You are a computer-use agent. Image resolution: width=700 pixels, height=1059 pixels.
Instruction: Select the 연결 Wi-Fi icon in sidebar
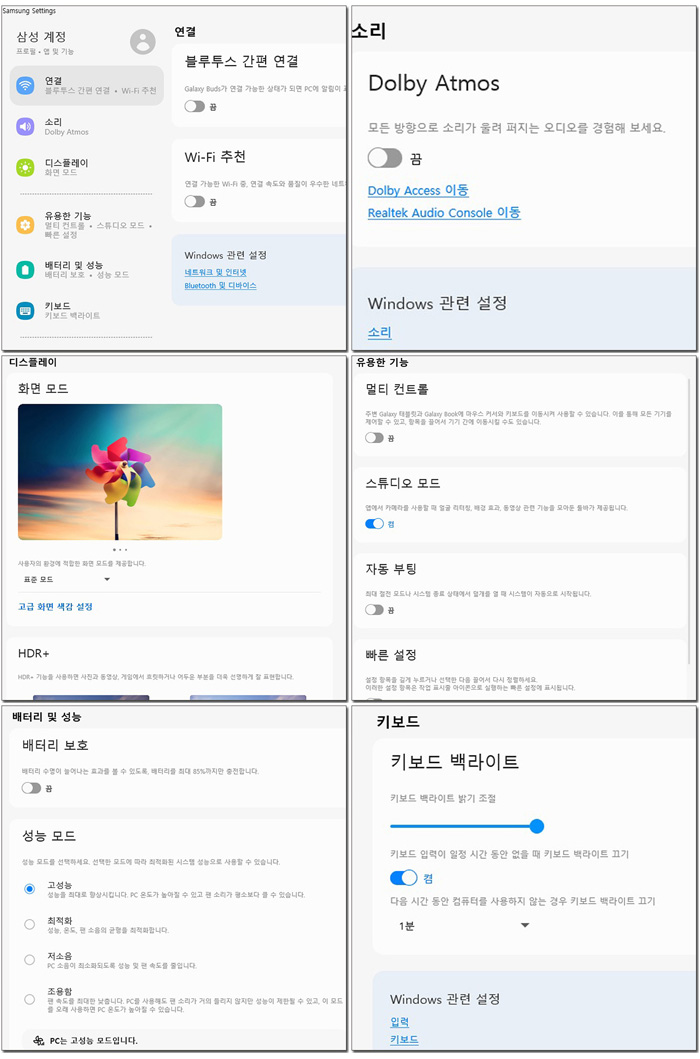[x=26, y=85]
